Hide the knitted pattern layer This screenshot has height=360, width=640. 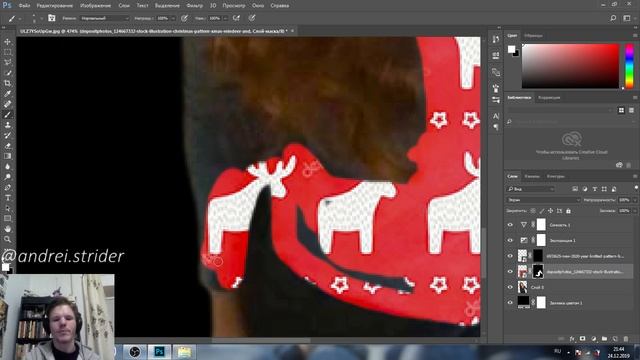tap(510, 256)
